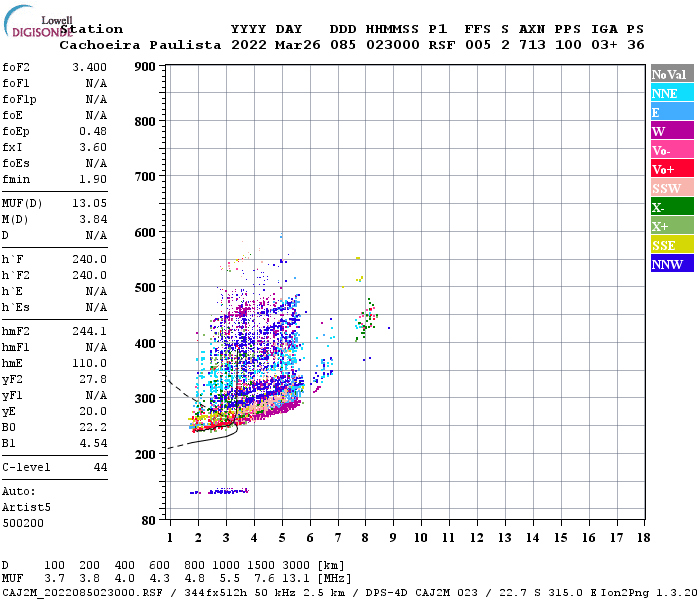Select the SSW legend swatch
Screen dimensions: 700x600
pos(672,188)
